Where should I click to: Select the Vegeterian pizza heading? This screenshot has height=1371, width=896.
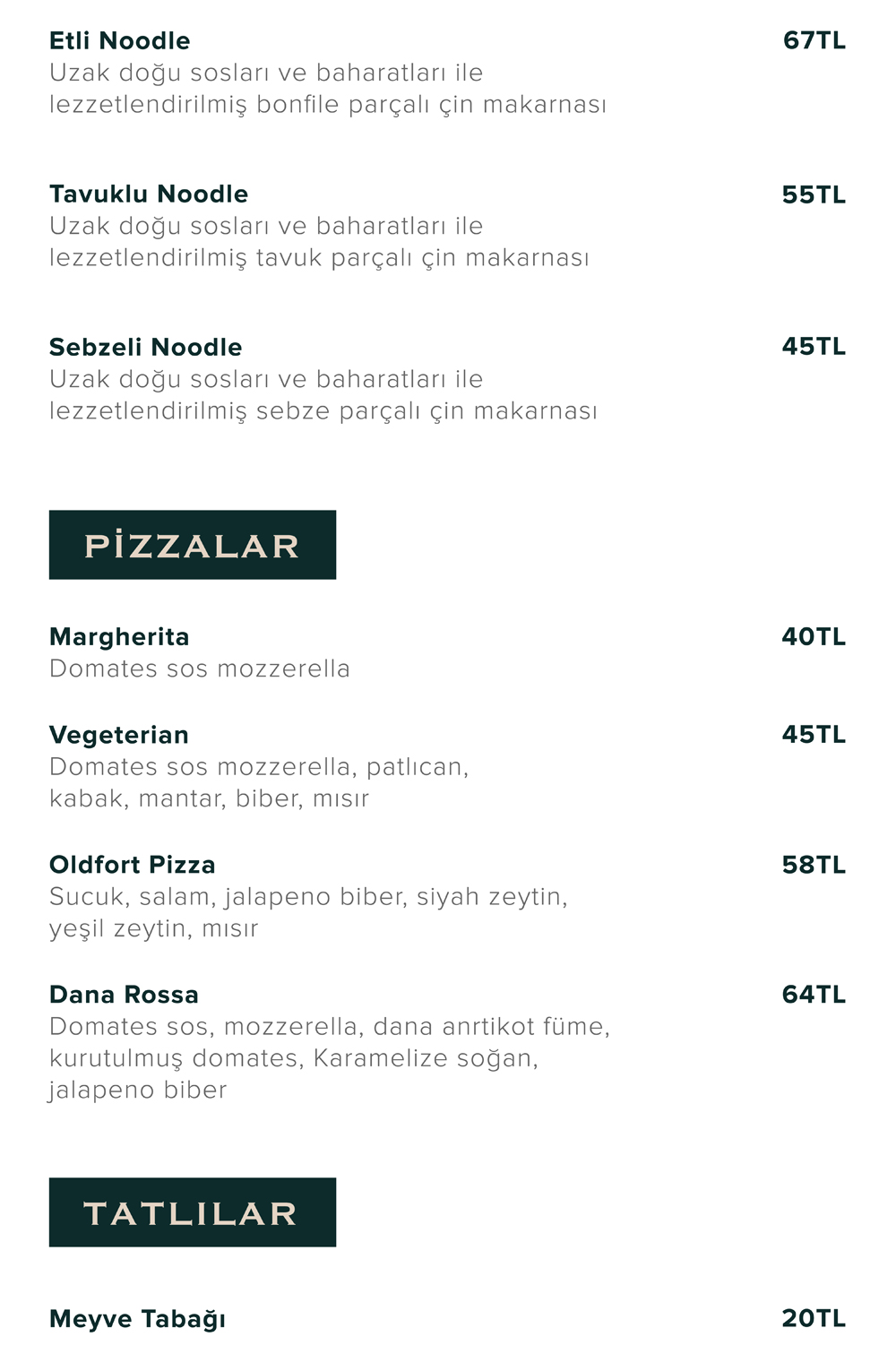point(119,736)
